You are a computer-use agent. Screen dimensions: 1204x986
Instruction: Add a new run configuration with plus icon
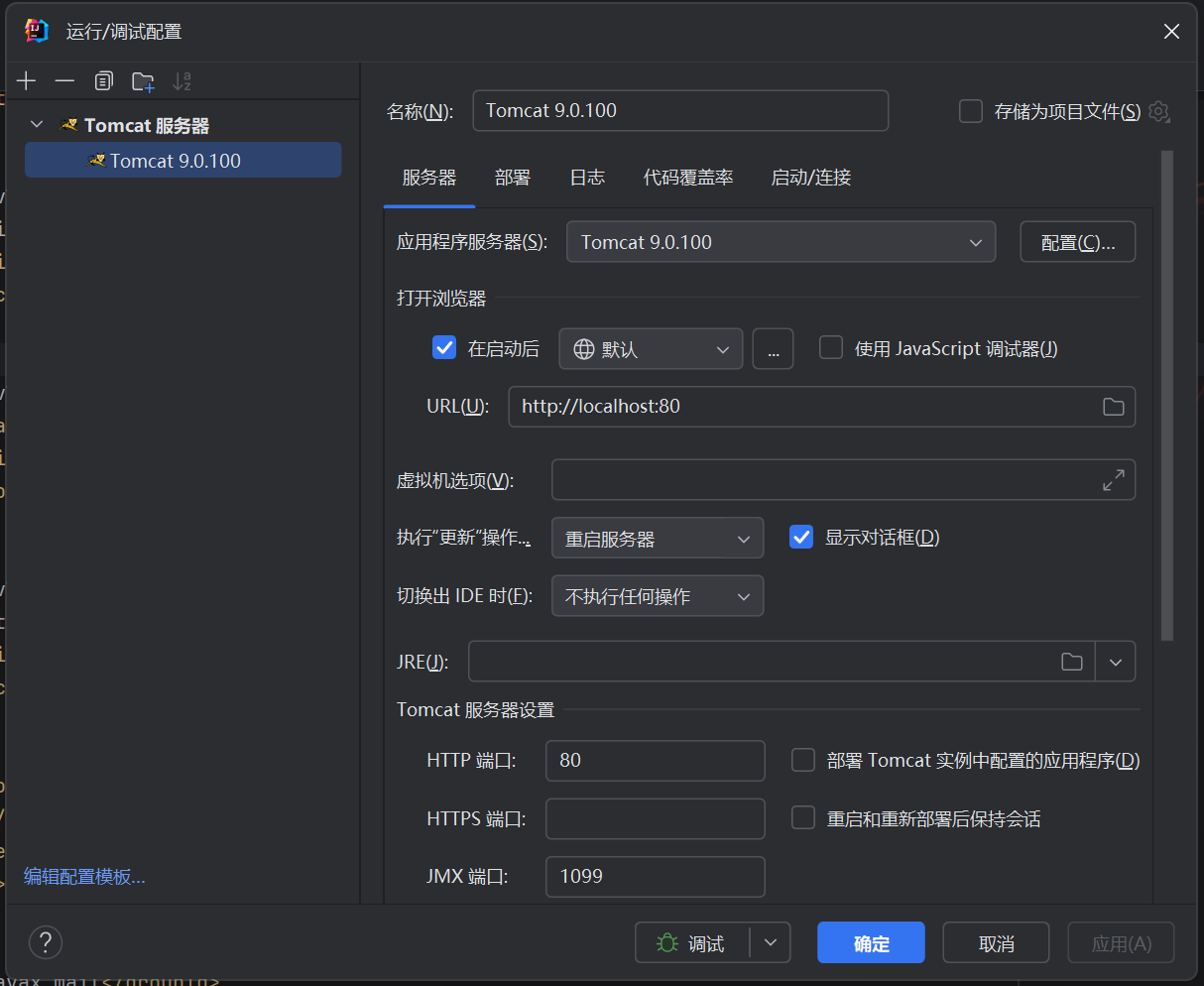point(27,81)
